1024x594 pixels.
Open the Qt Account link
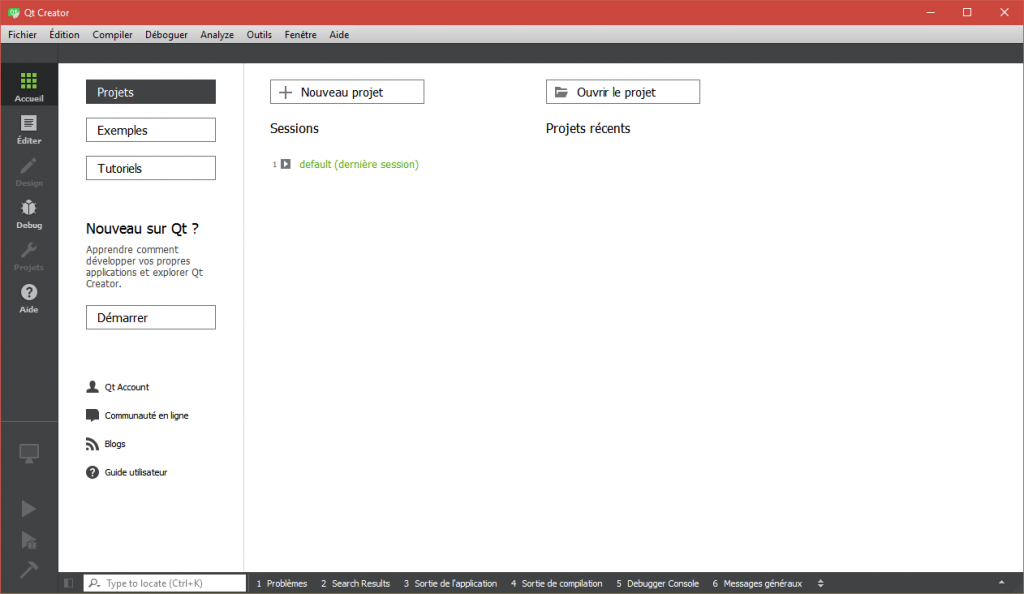pyautogui.click(x=127, y=387)
